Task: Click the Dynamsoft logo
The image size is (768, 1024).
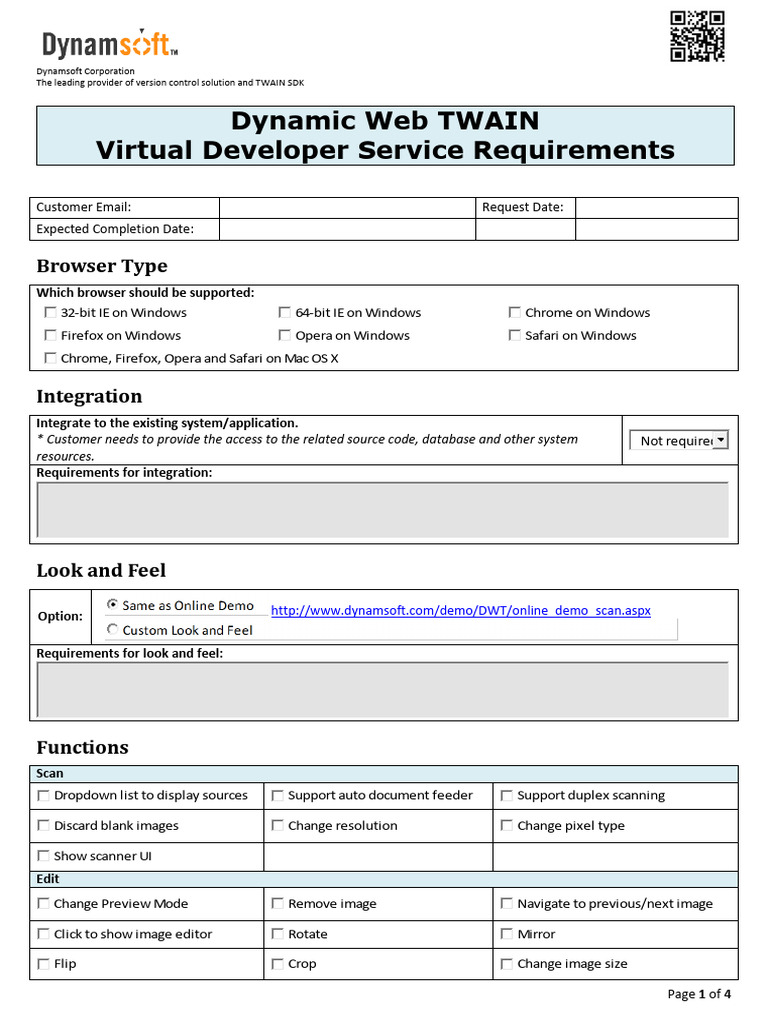Action: click(110, 44)
